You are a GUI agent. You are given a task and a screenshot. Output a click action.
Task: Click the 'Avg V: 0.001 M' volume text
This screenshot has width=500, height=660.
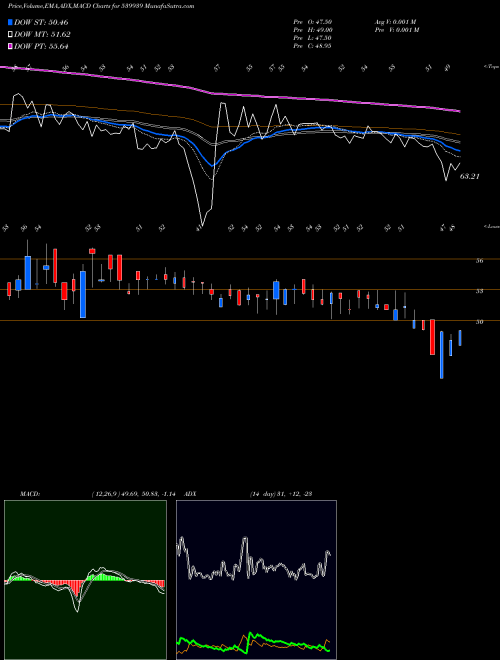(x=396, y=22)
